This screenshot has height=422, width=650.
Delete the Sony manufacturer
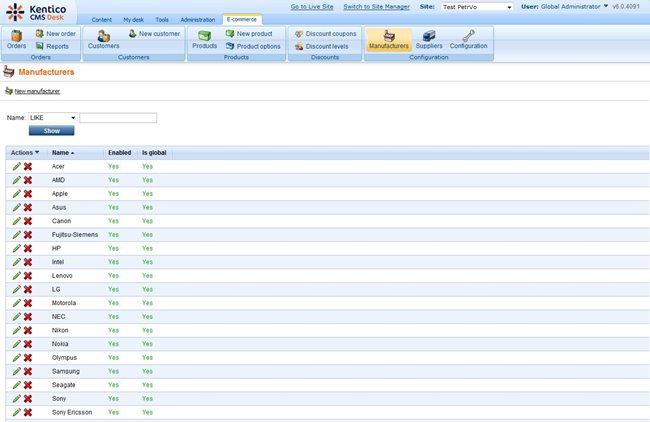[x=28, y=399]
